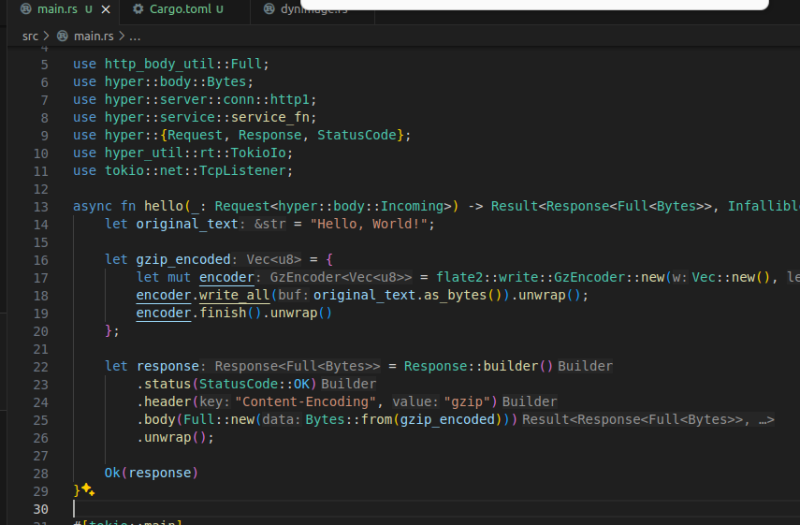Close the main.rs editor tab
Viewport: 800px width, 525px height.
coord(105,9)
